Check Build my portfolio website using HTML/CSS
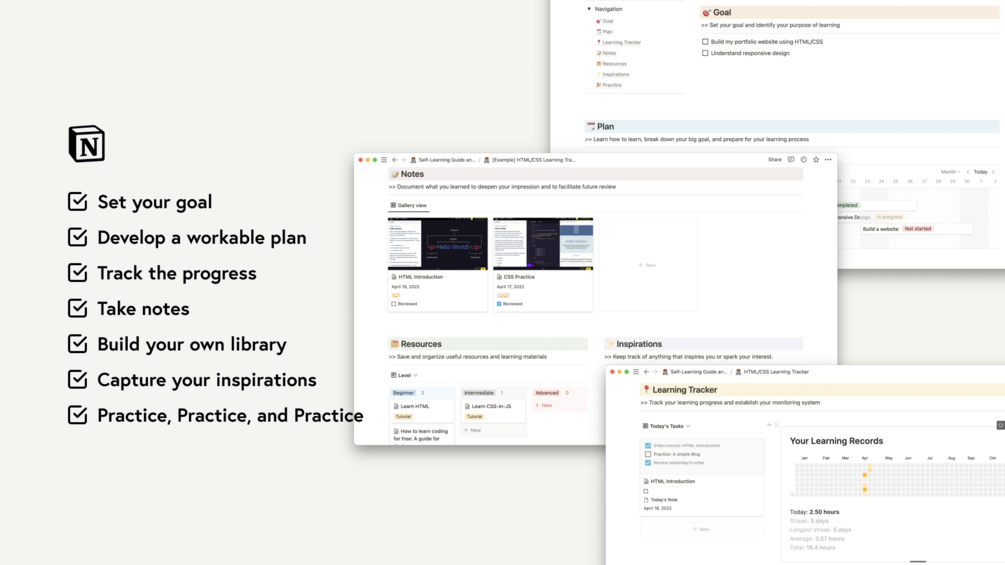Screen dimensions: 1005x565 [705, 42]
